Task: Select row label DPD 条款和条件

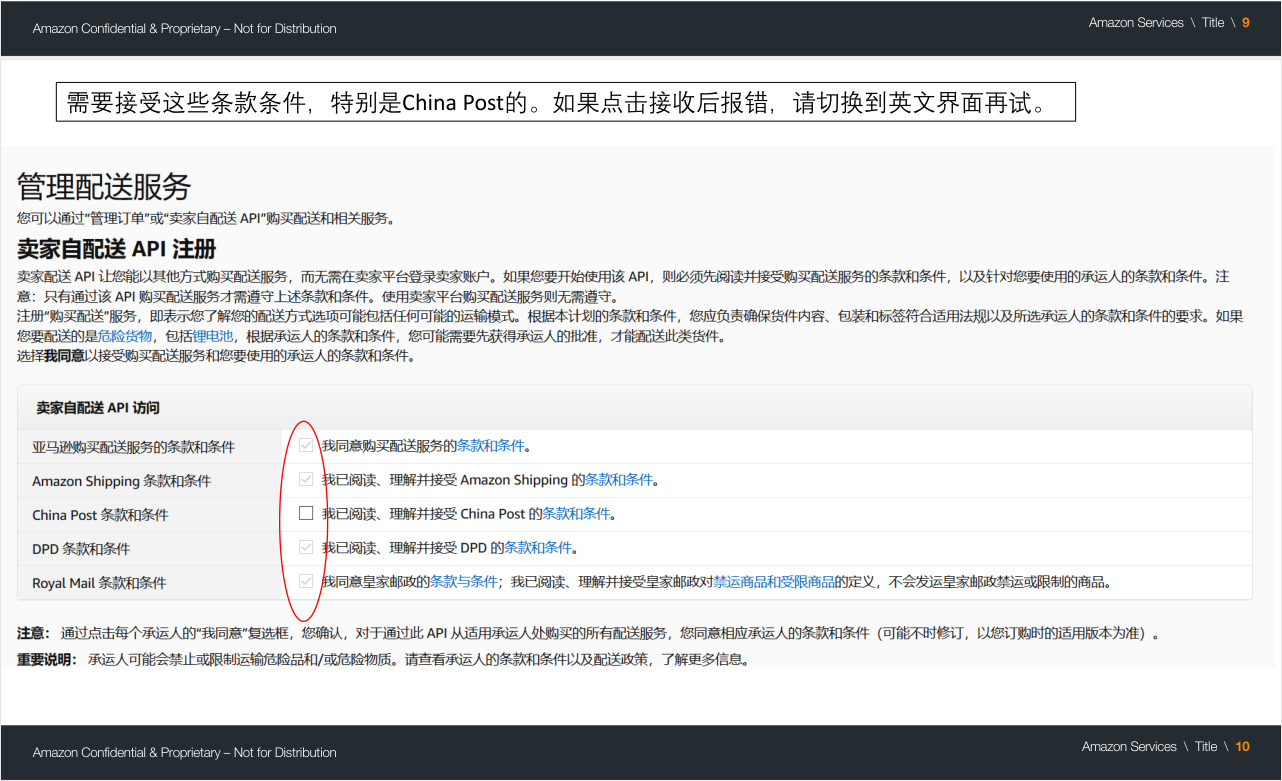Action: pos(81,549)
